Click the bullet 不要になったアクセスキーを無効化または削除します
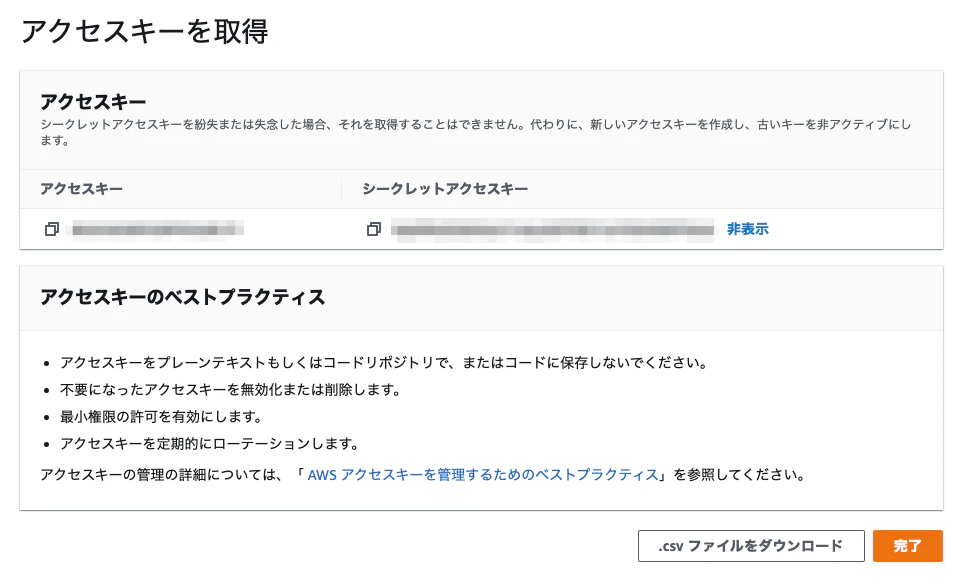The image size is (967, 587). (x=230, y=390)
